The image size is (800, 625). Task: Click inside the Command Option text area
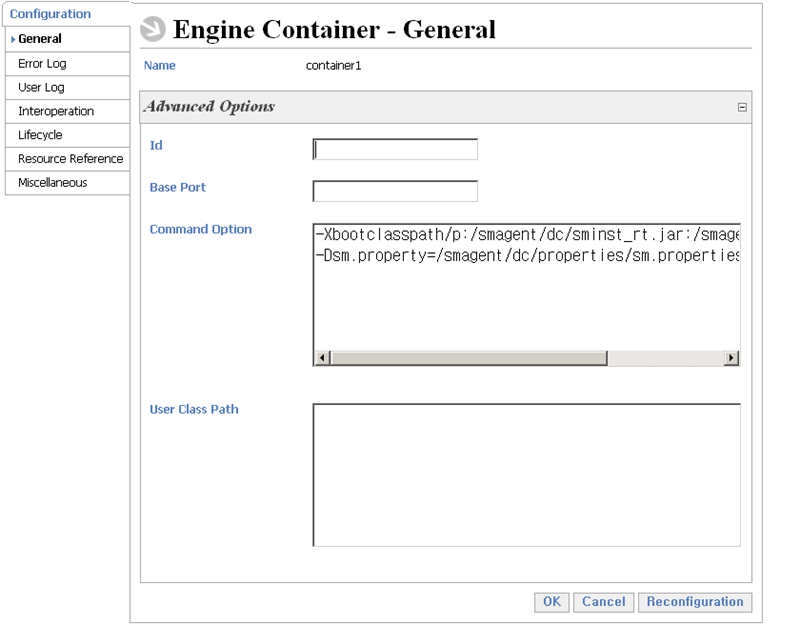click(x=527, y=294)
